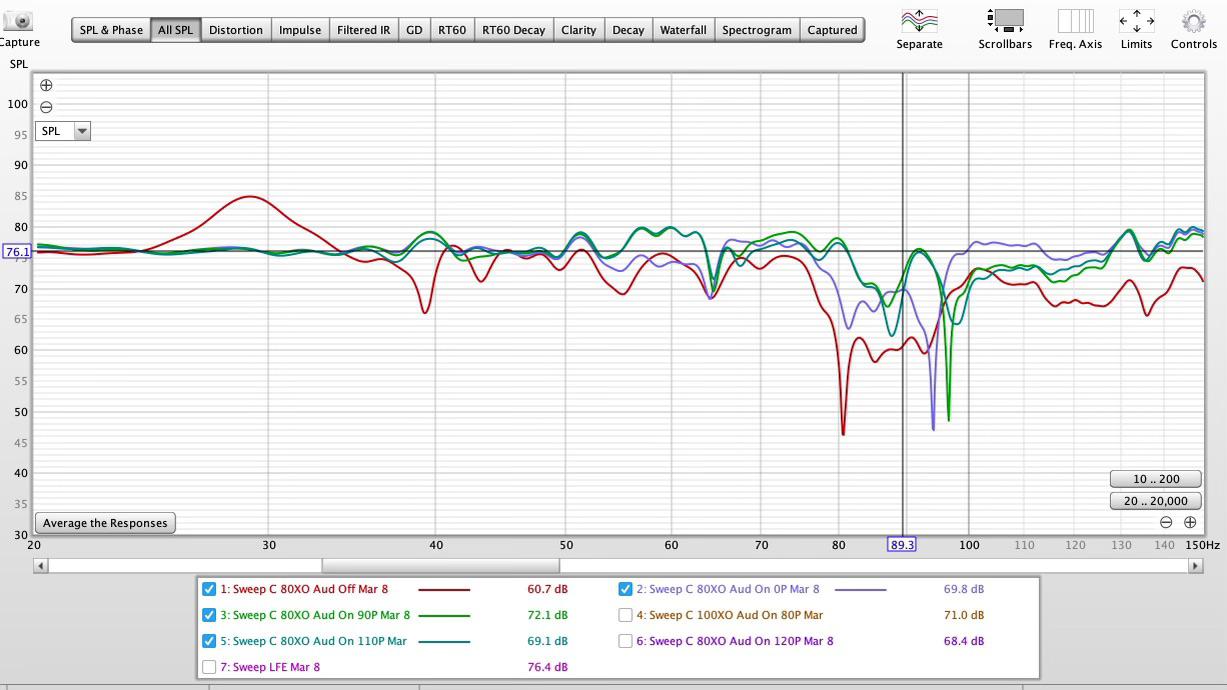Viewport: 1227px width, 690px height.
Task: Enable trace 6 Sweep C 80XO Aud On 120P
Action: pos(625,641)
